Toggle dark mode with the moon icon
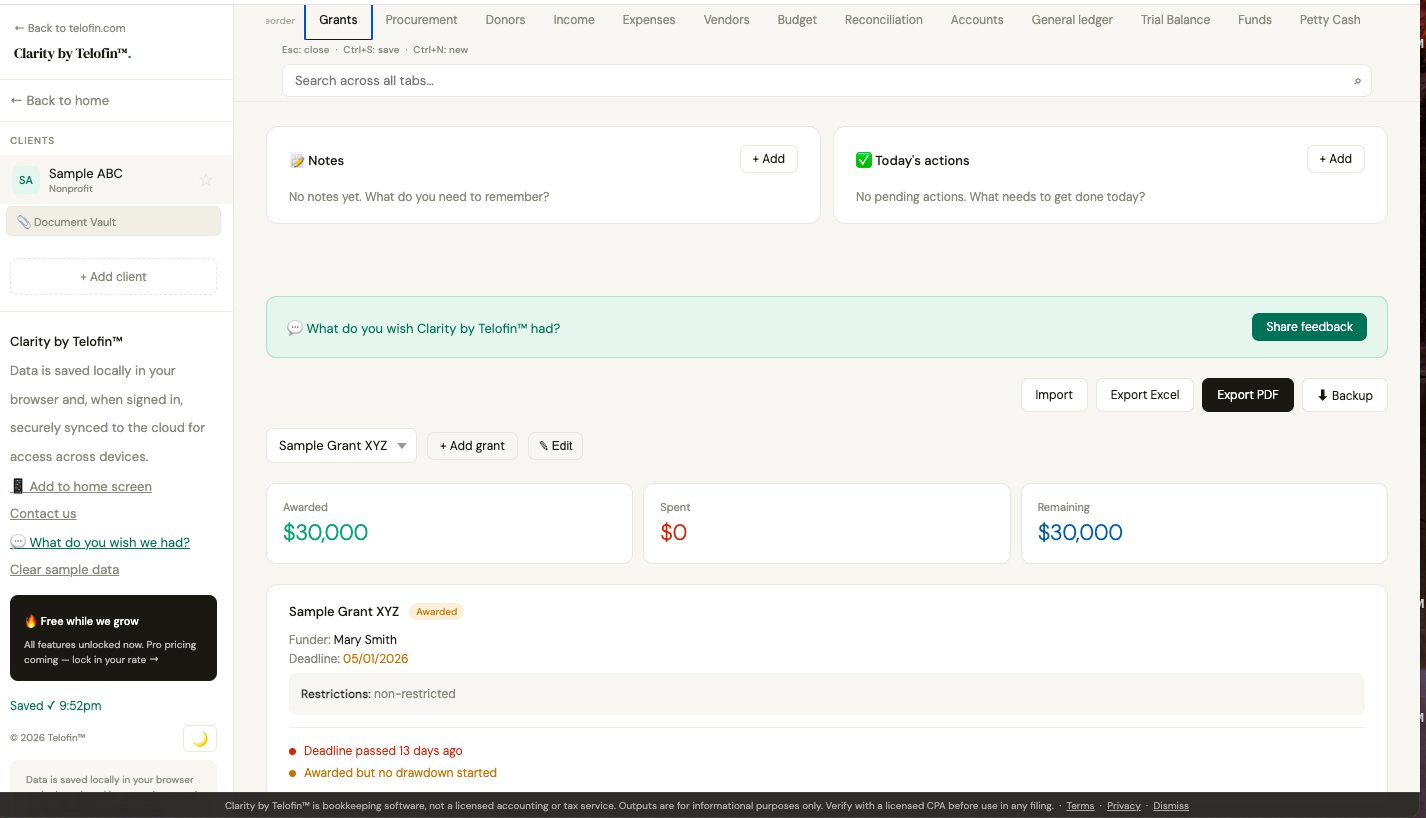The height and width of the screenshot is (818, 1426). click(x=200, y=739)
